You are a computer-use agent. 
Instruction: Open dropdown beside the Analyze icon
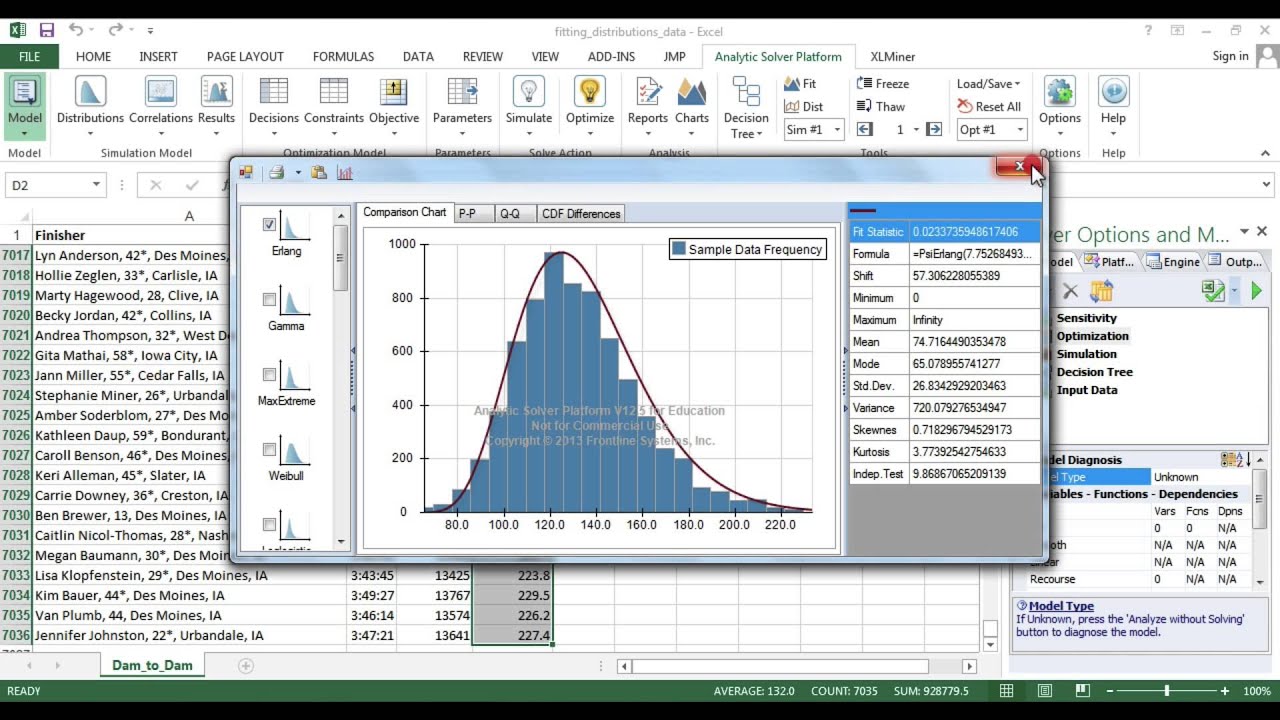[x=1234, y=291]
